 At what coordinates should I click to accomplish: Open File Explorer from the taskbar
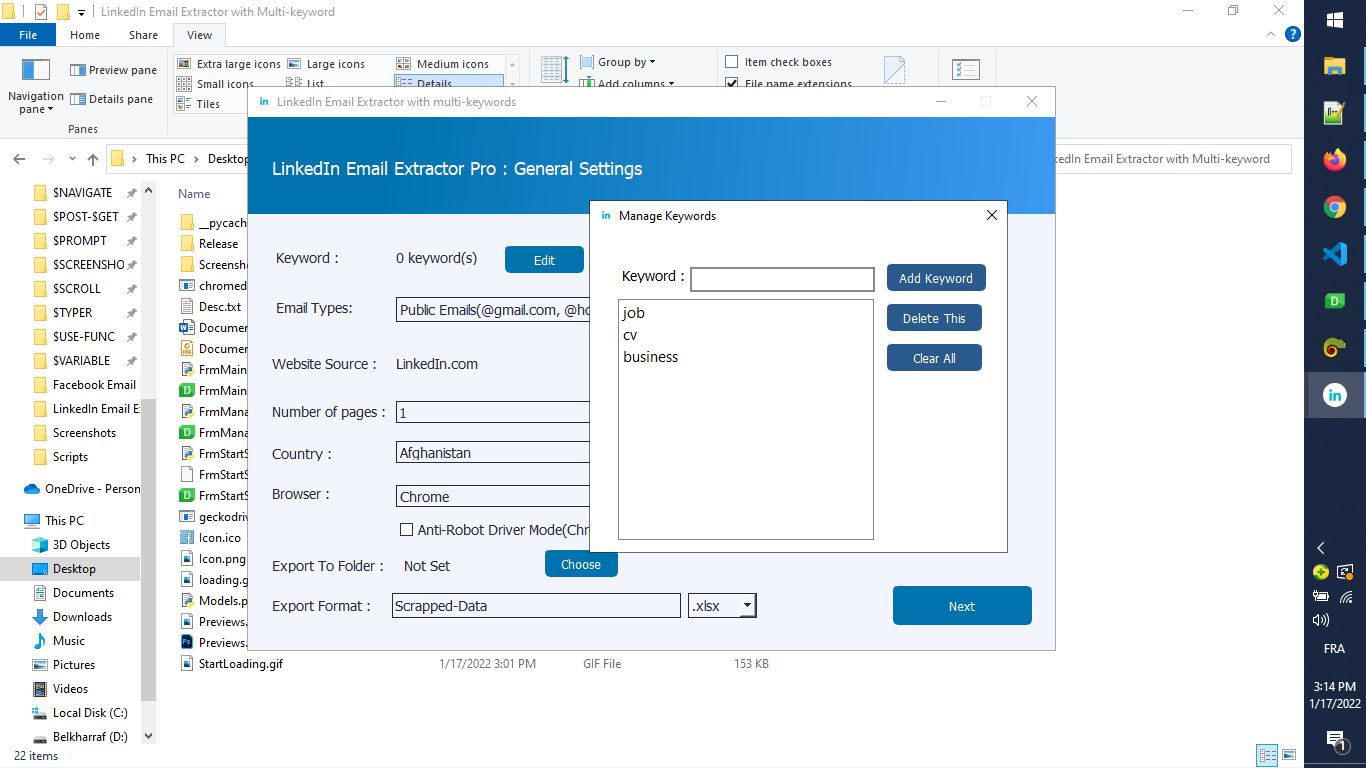1334,66
